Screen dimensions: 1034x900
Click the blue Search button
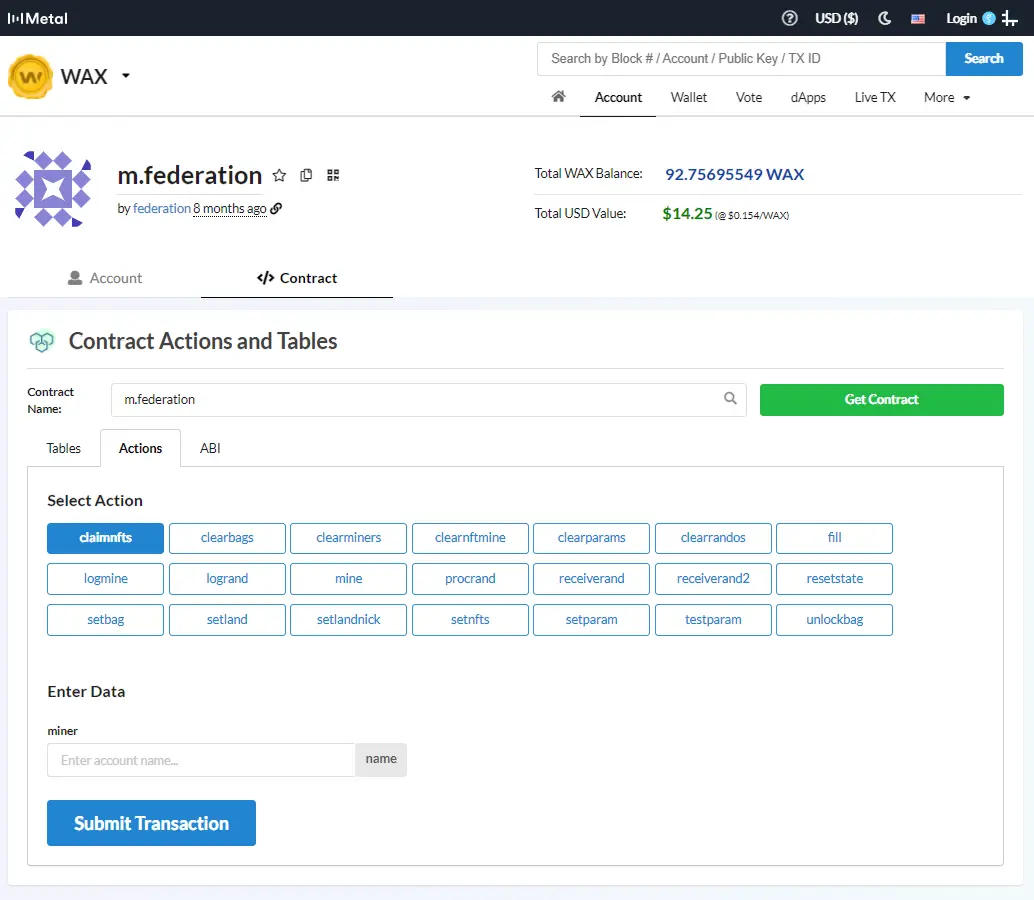[984, 59]
